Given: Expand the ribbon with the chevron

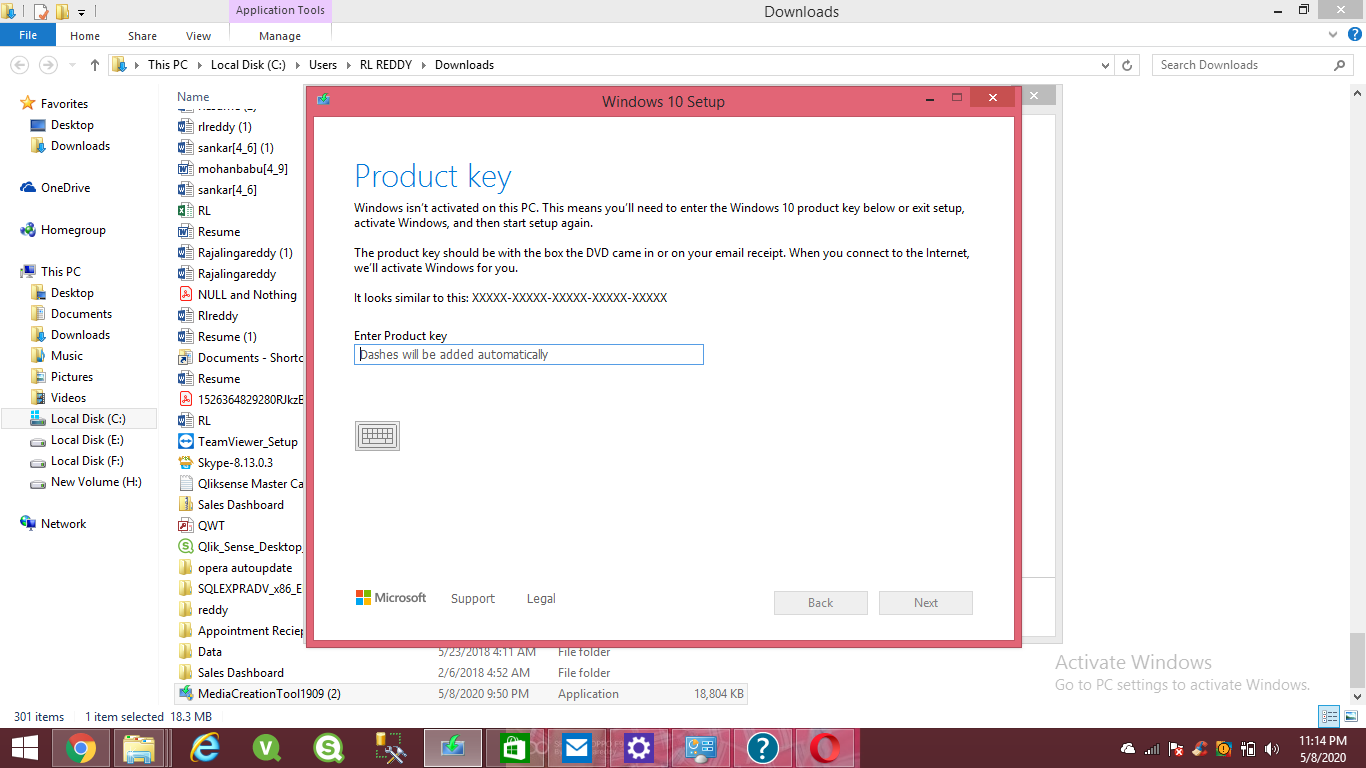Looking at the screenshot, I should (1332, 35).
